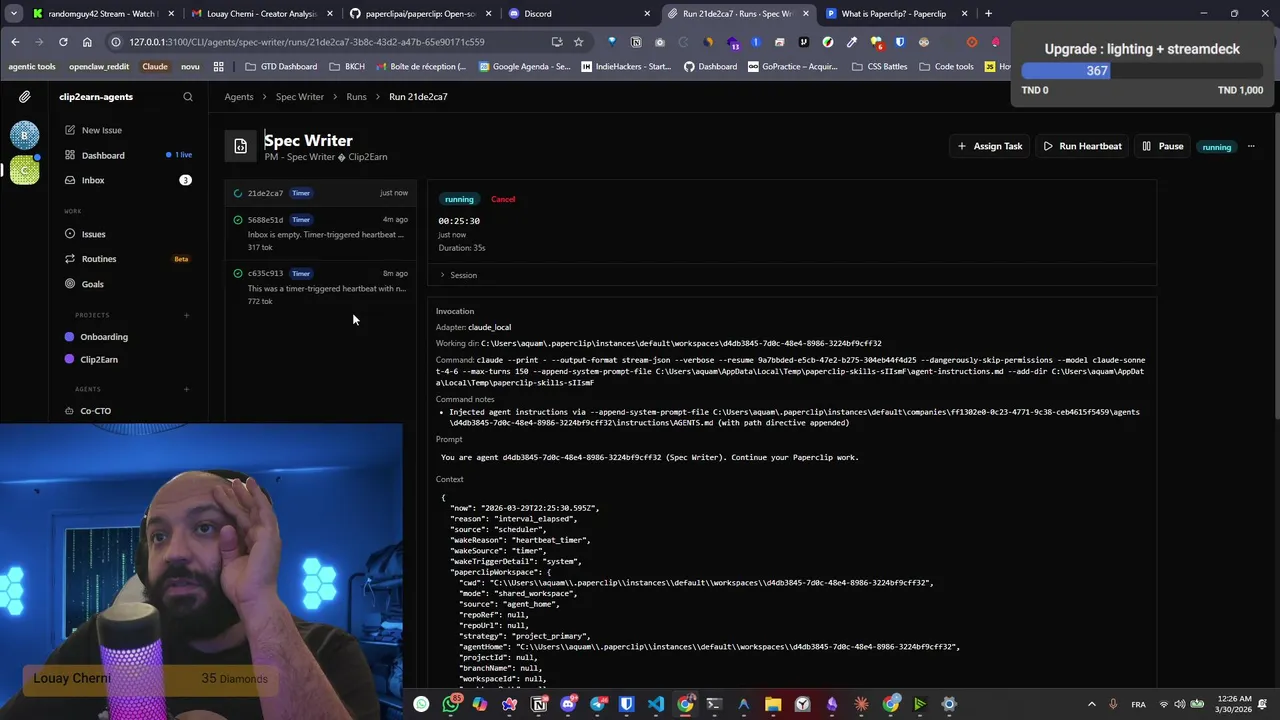
Task: Go to browser home page
Action: [x=87, y=42]
